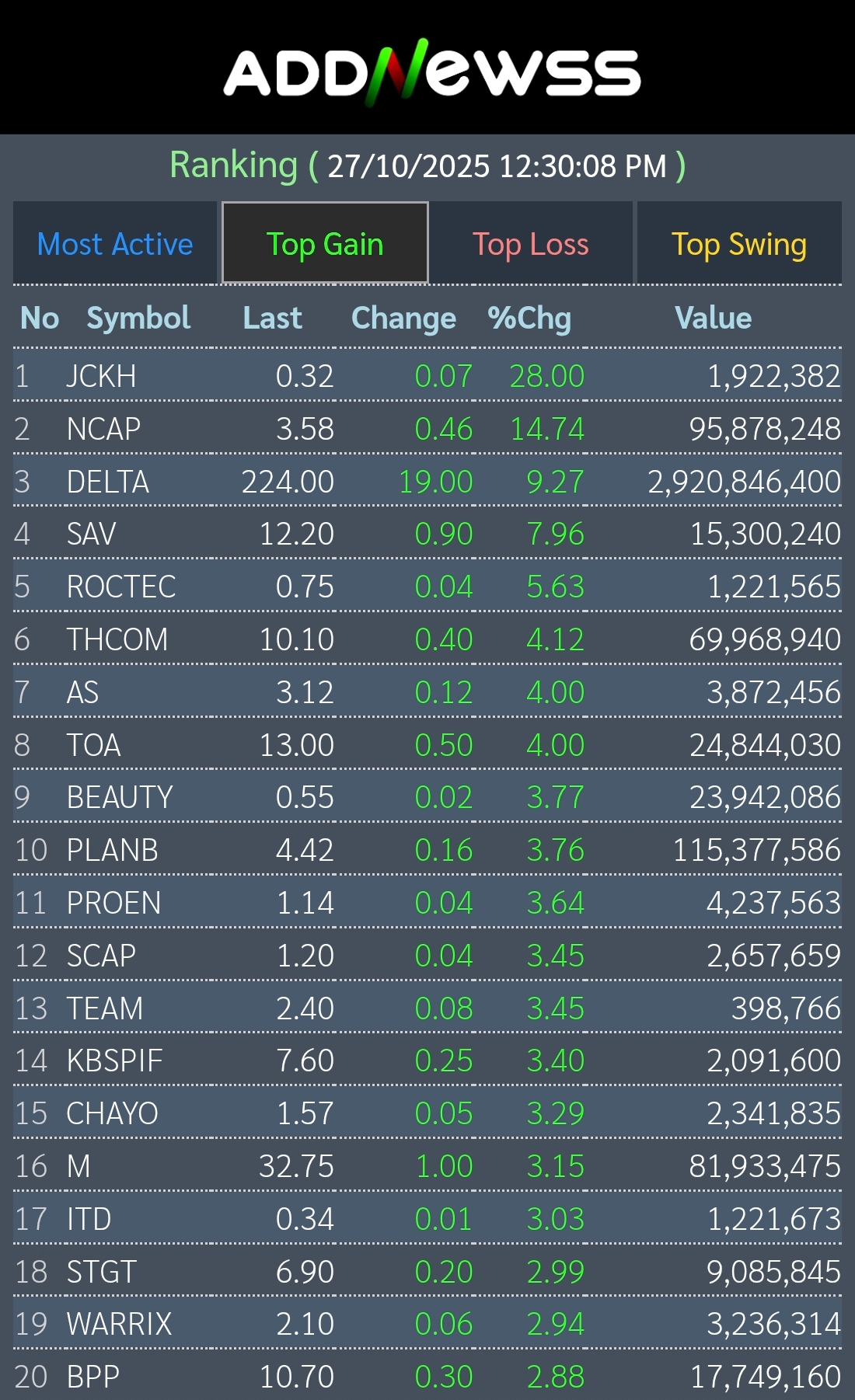Switch to the Most Active tab
This screenshot has height=1400, width=855.
tap(115, 244)
